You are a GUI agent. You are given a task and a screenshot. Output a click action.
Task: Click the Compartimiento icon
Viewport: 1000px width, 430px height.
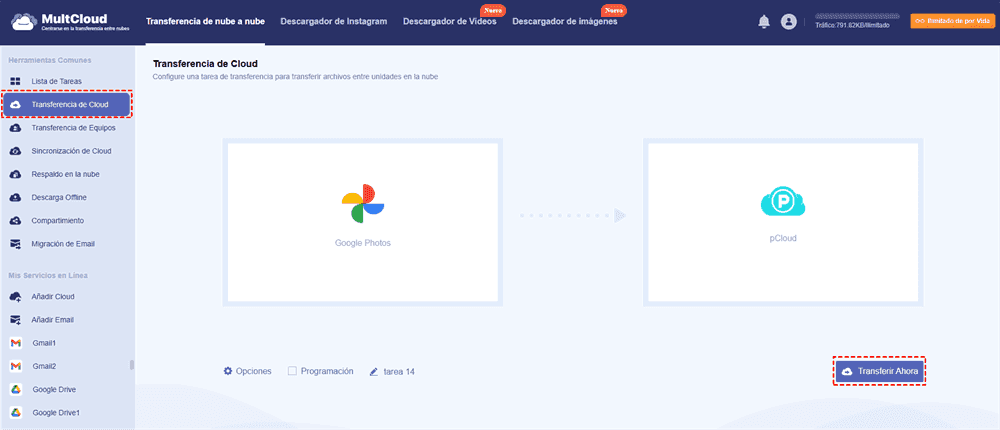(16, 221)
